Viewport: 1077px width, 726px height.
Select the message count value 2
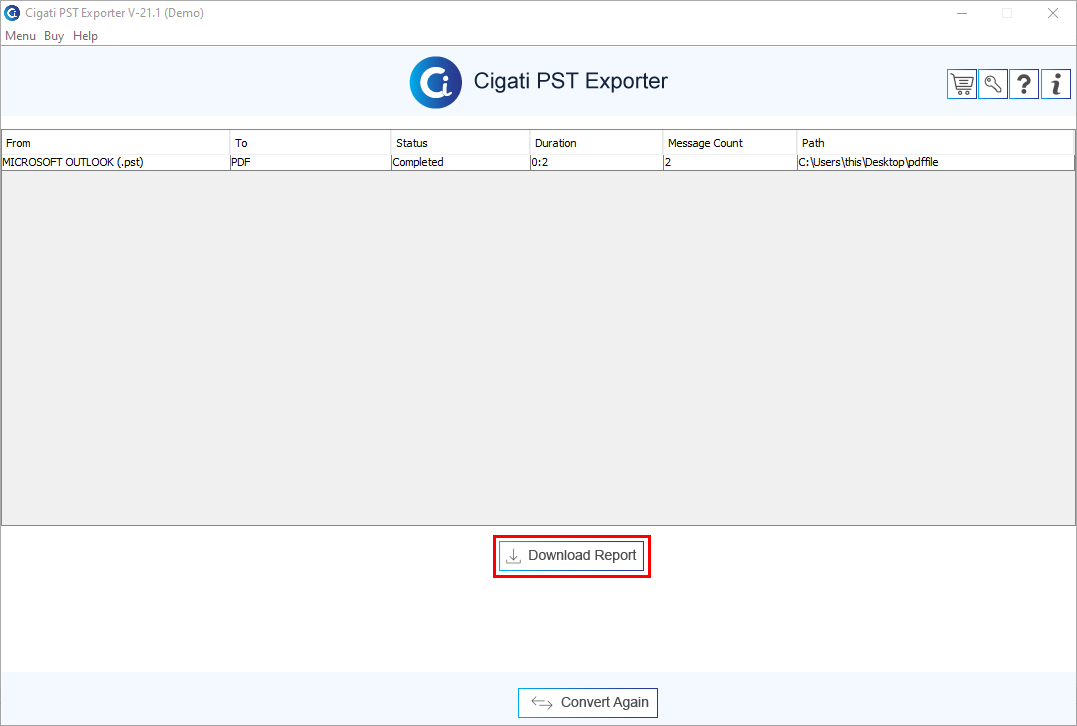pyautogui.click(x=729, y=162)
